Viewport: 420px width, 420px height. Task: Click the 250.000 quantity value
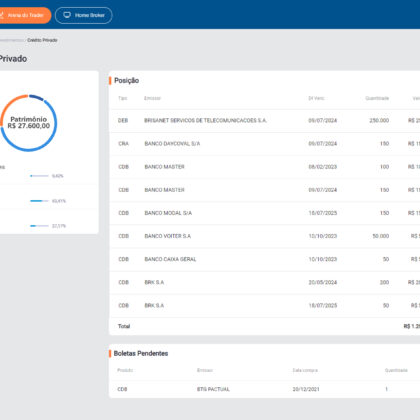pos(379,120)
